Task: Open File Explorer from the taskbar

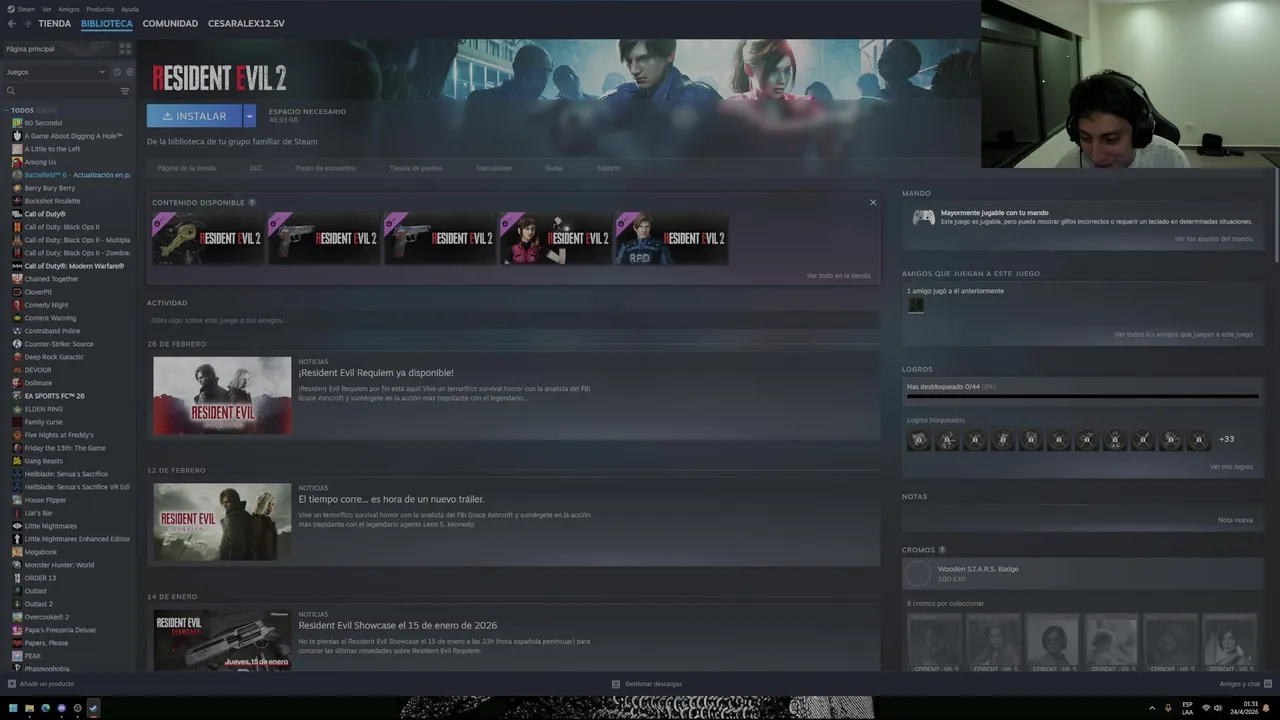Action: point(29,708)
